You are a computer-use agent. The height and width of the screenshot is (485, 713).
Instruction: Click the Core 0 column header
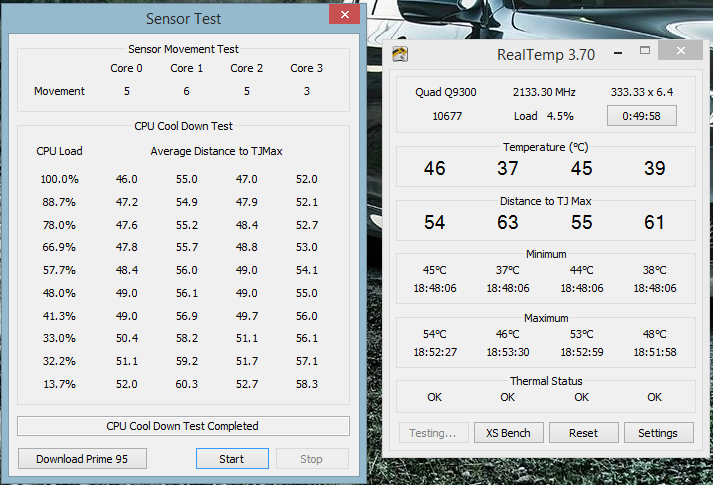(x=126, y=68)
